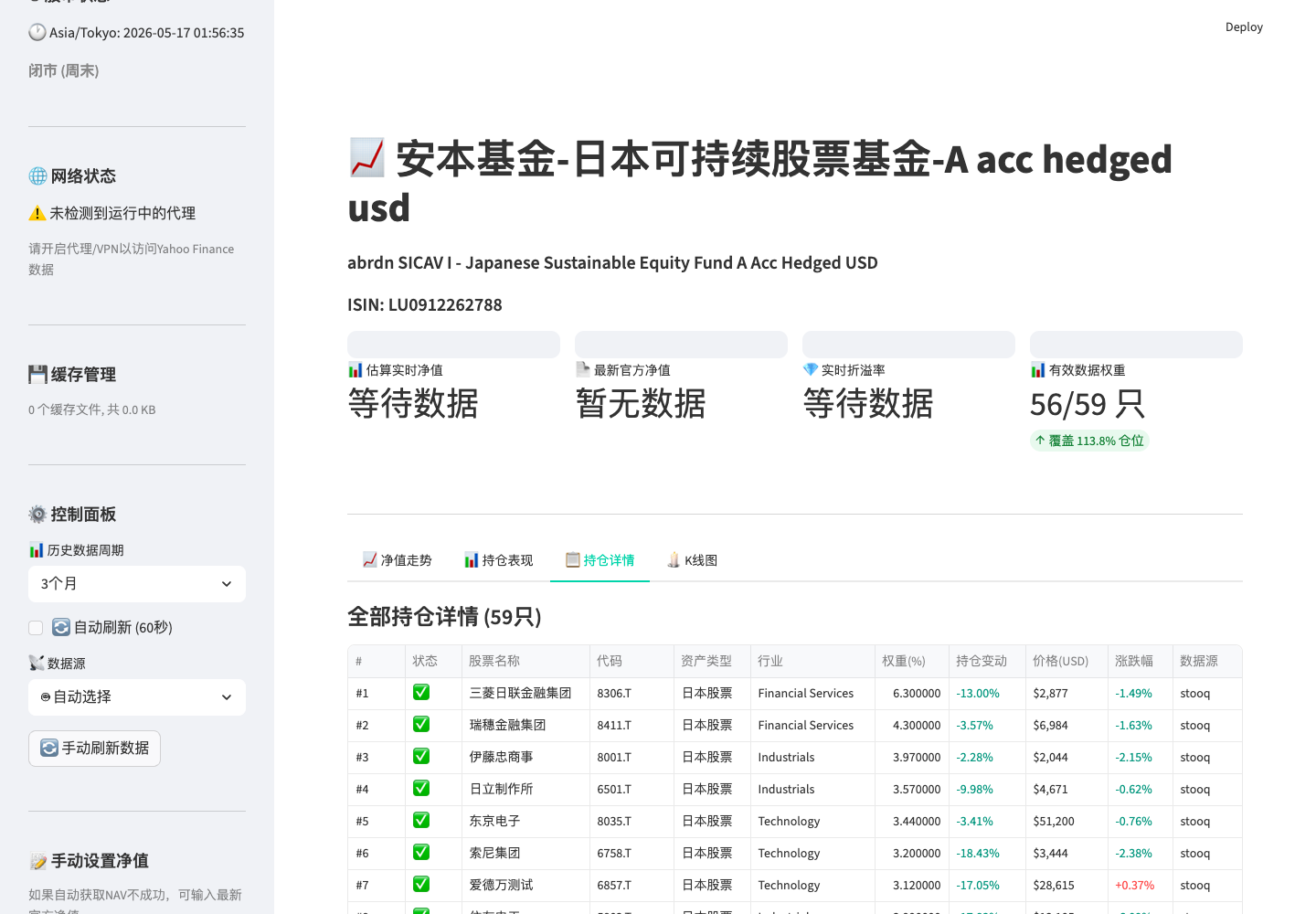Switch to the 持仓表现 tab
Image resolution: width=1316 pixels, height=914 pixels.
coord(498,560)
